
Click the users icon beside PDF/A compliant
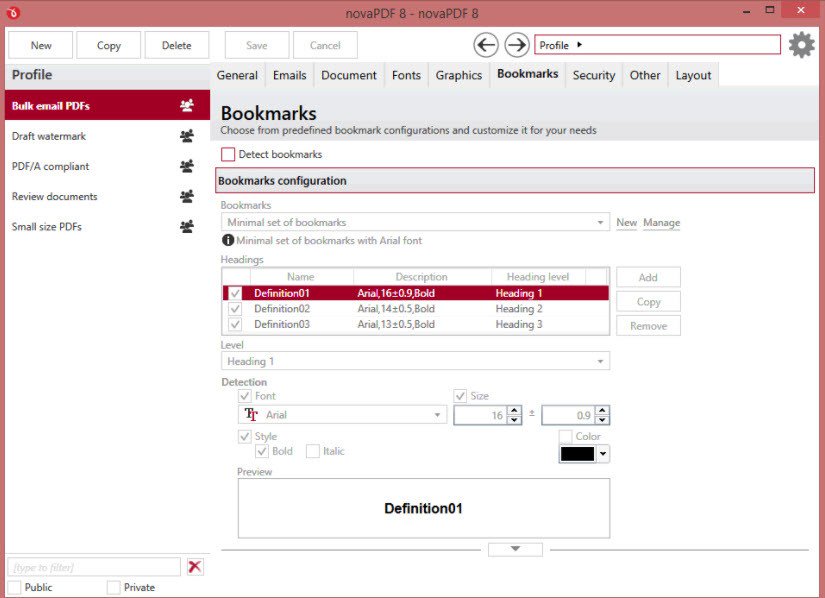click(187, 166)
